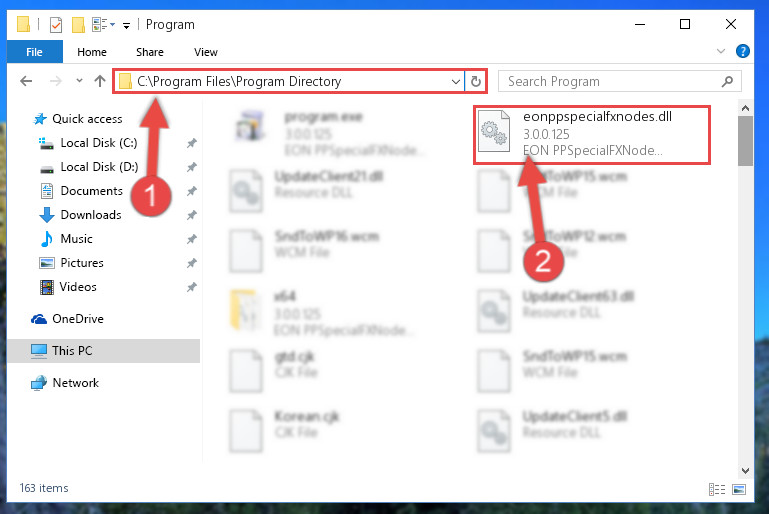The width and height of the screenshot is (769, 514).
Task: Open the File menu
Action: click(34, 51)
